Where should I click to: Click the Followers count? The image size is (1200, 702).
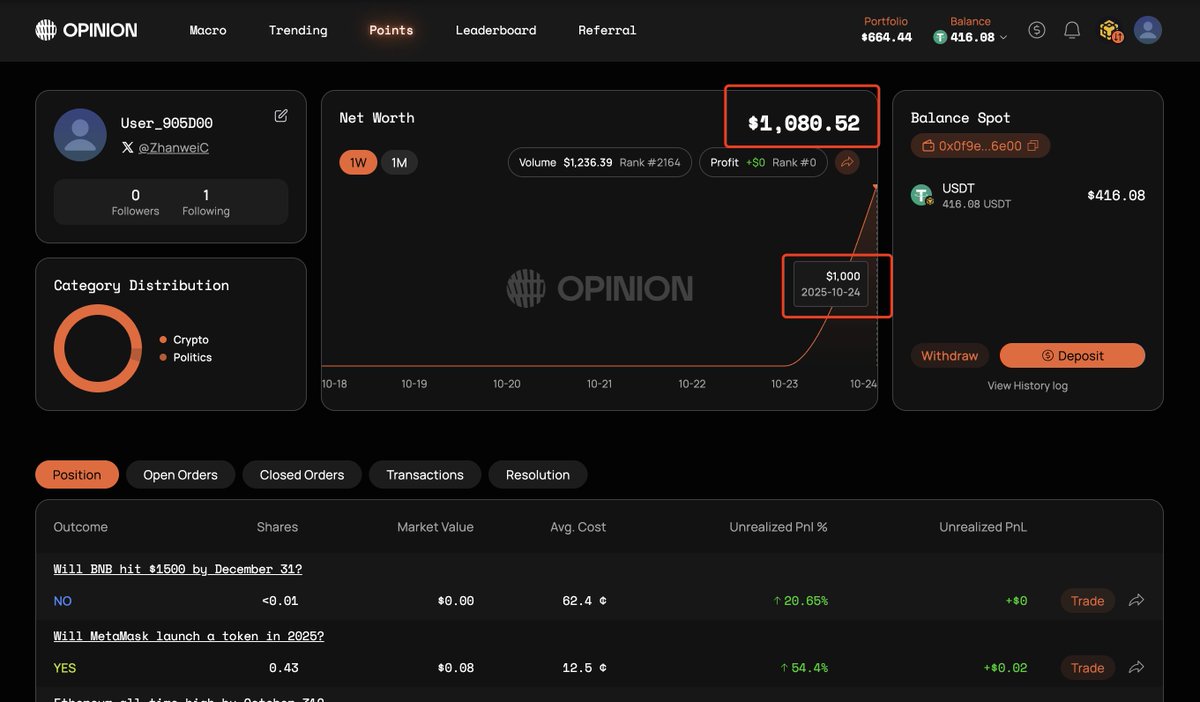(135, 202)
